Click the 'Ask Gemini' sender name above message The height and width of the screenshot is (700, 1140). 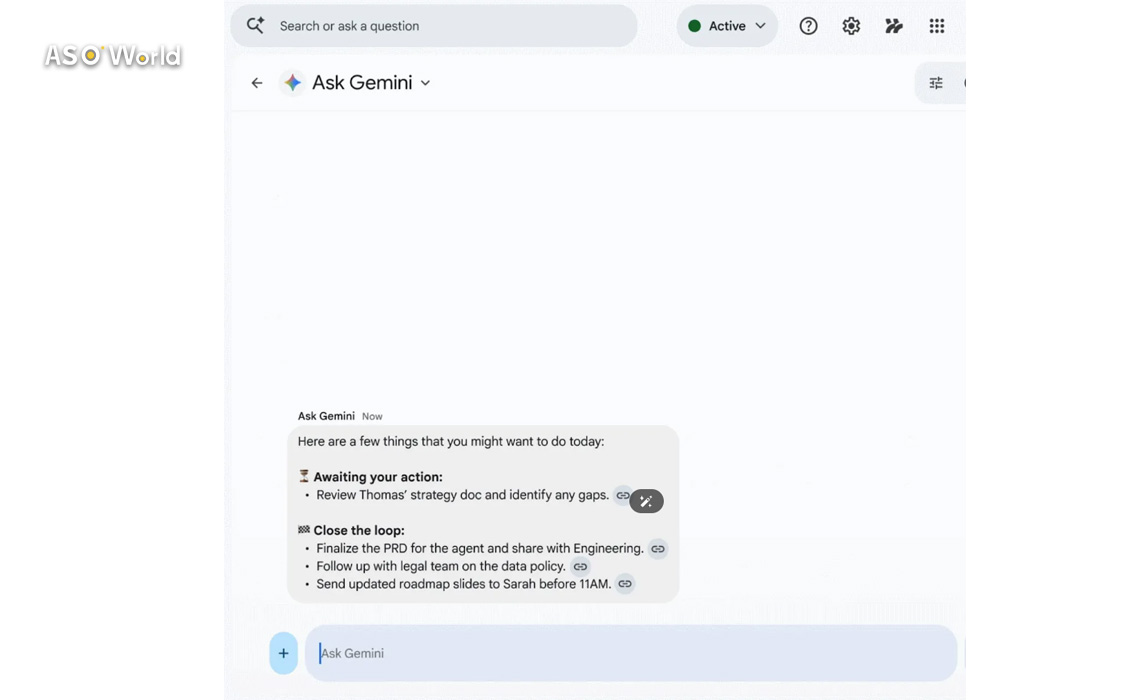click(x=326, y=416)
